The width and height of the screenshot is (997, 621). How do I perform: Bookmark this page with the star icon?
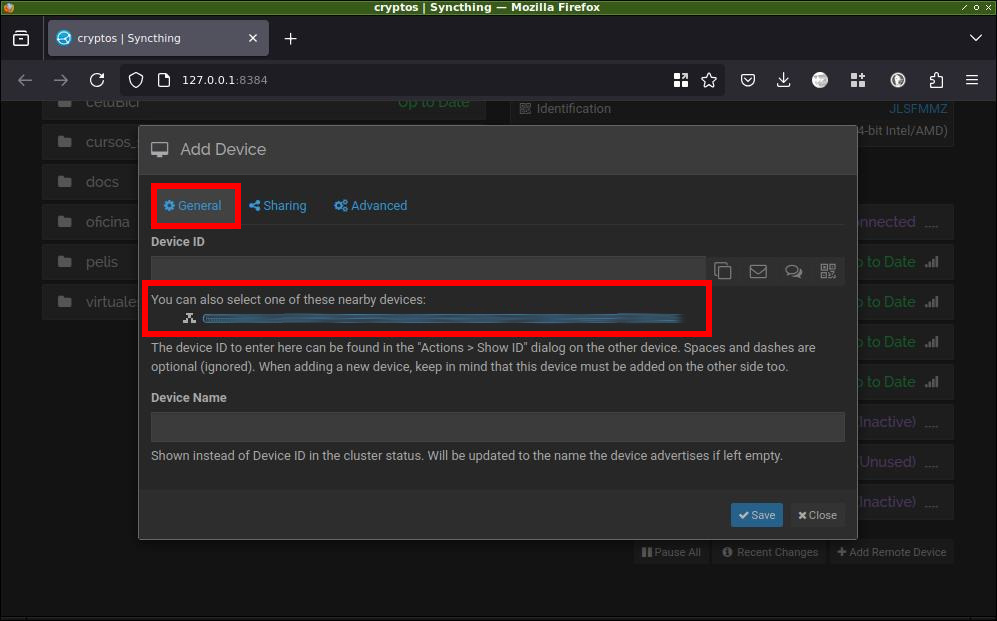709,80
